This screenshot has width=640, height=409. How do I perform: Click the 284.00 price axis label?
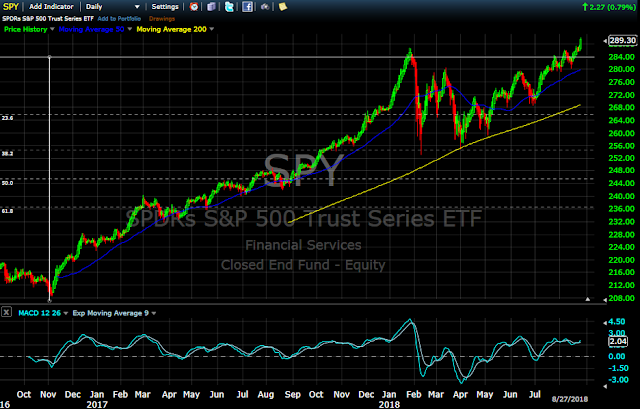(x=622, y=57)
